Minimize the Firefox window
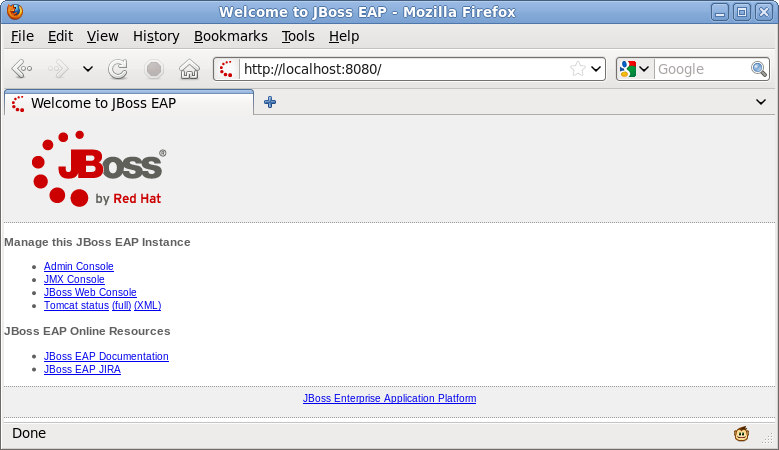This screenshot has width=779, height=450. (x=719, y=12)
